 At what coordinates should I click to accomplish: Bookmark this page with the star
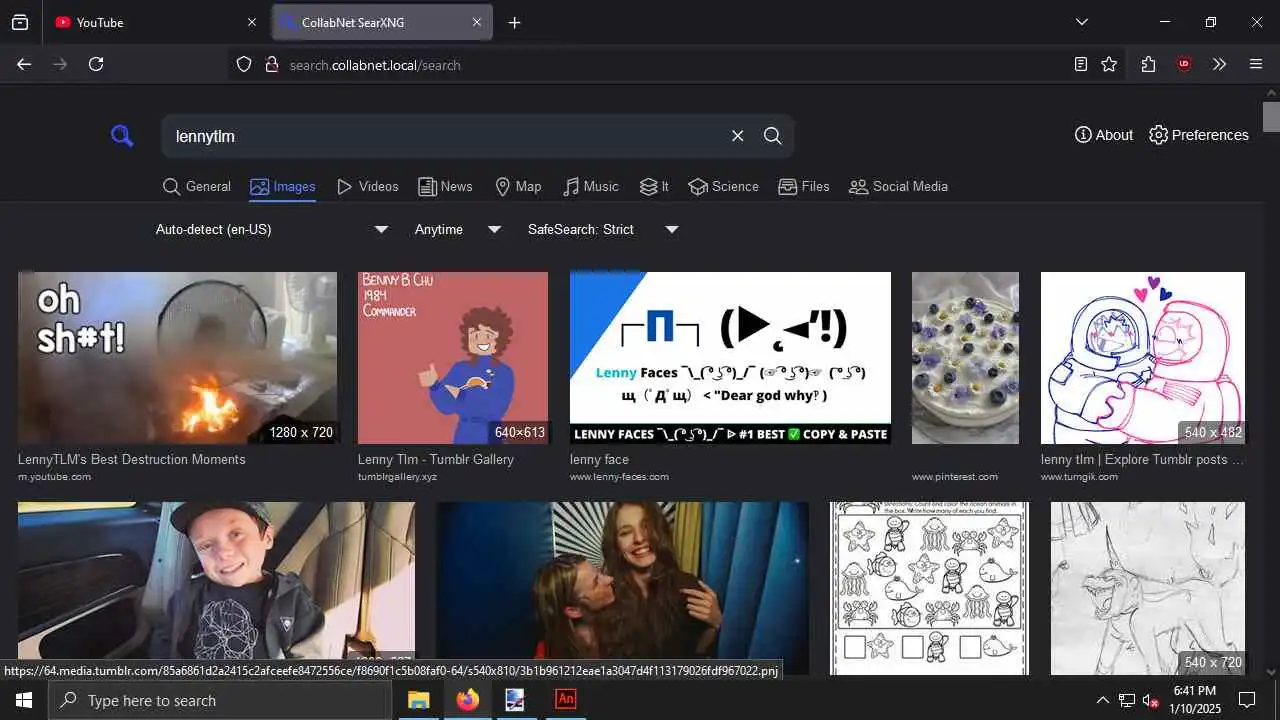click(x=1109, y=64)
